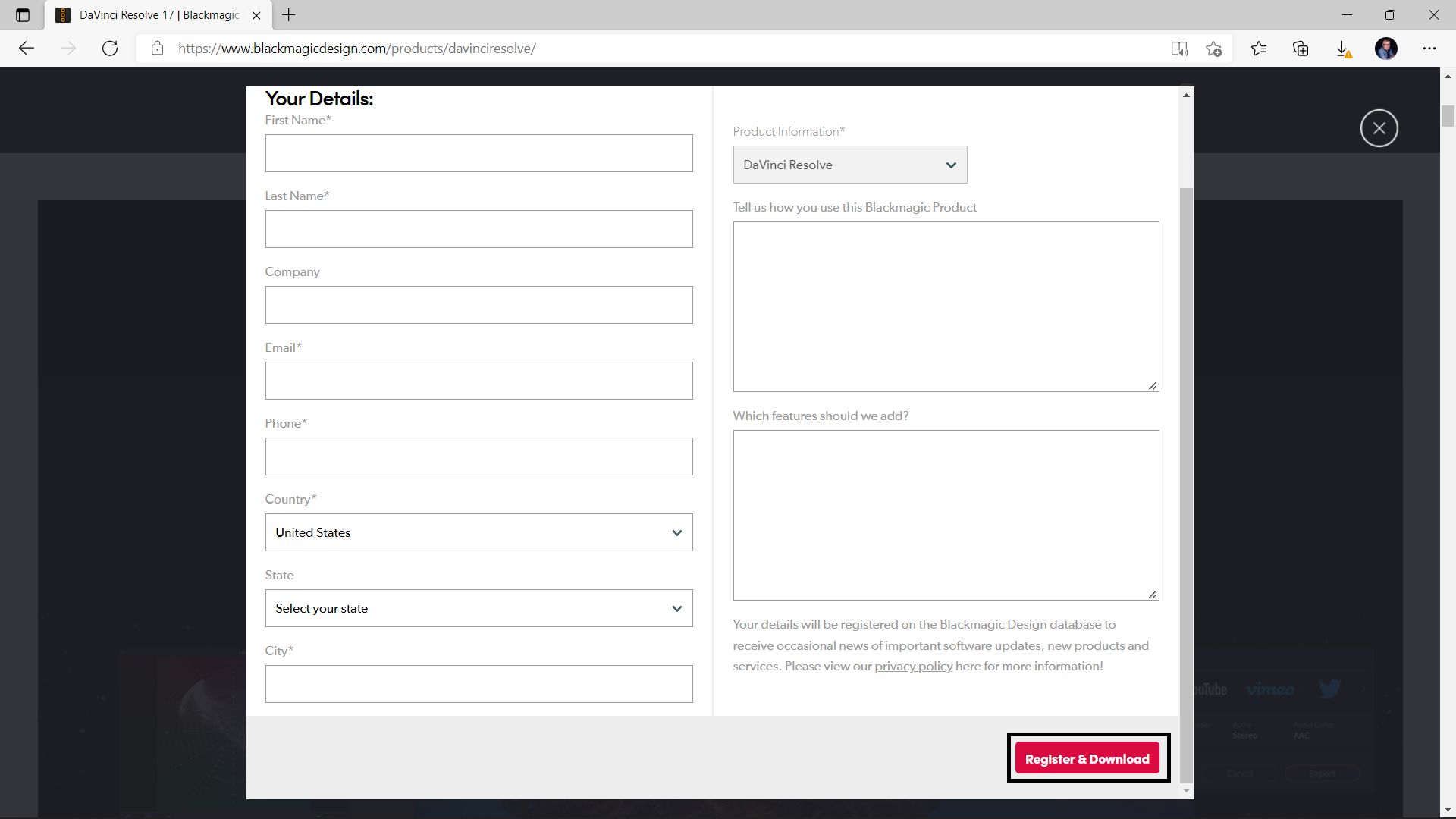Expand the Country dropdown
This screenshot has height=819, width=1456.
[479, 532]
